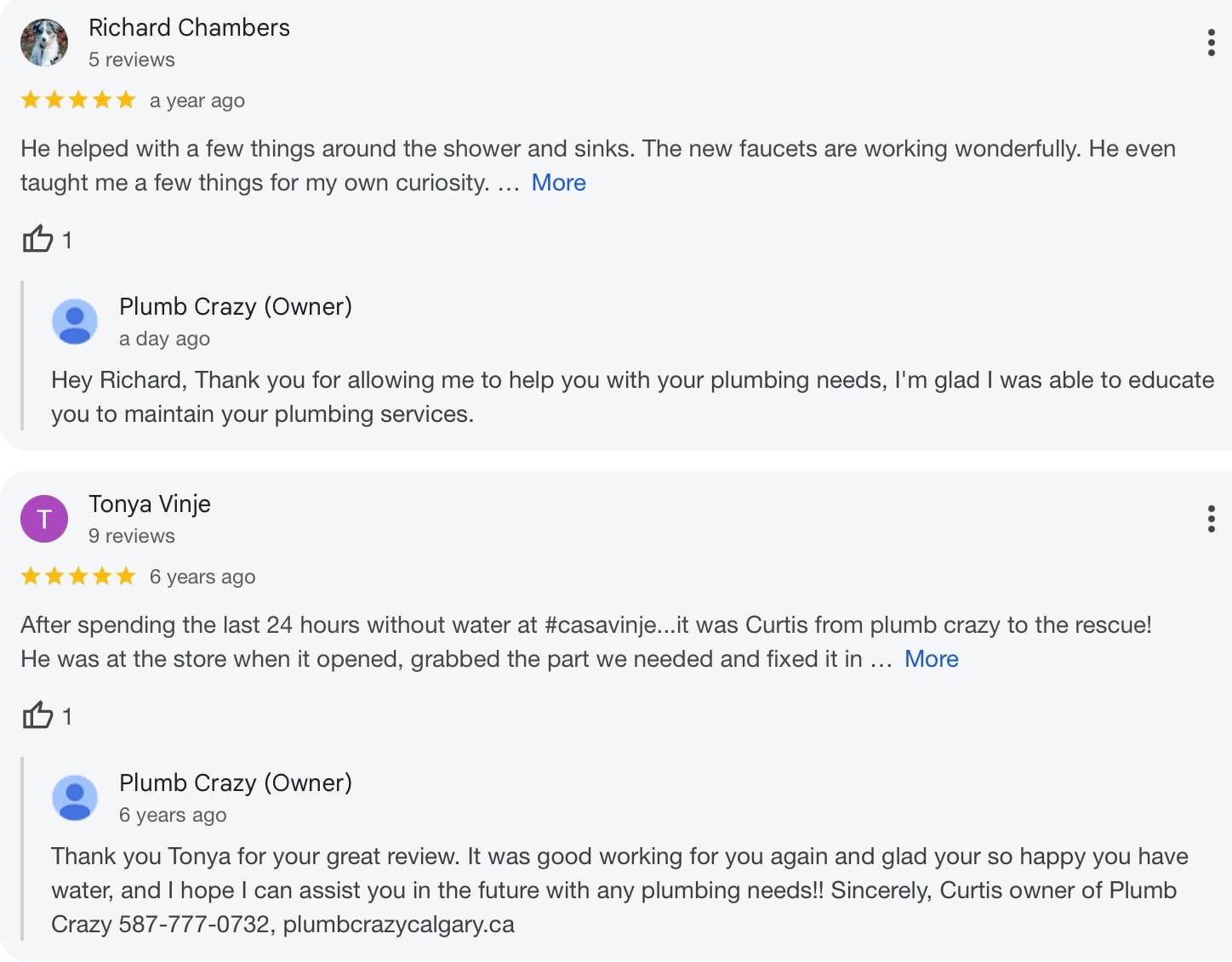The image size is (1232, 962).
Task: Expand Richard Chambers' review with More
Action: pos(558,183)
